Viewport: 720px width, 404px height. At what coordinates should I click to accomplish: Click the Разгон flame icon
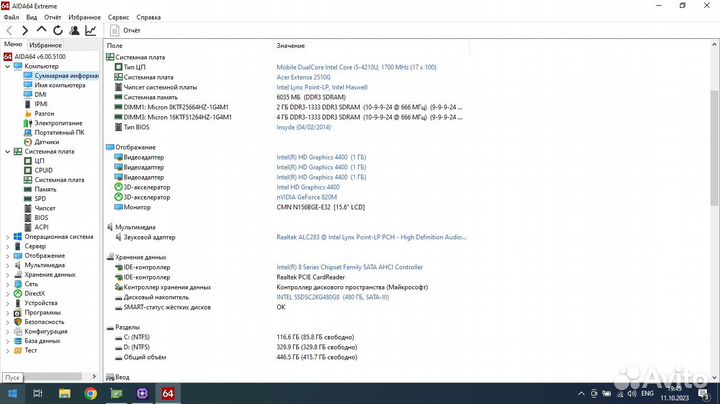pos(28,113)
